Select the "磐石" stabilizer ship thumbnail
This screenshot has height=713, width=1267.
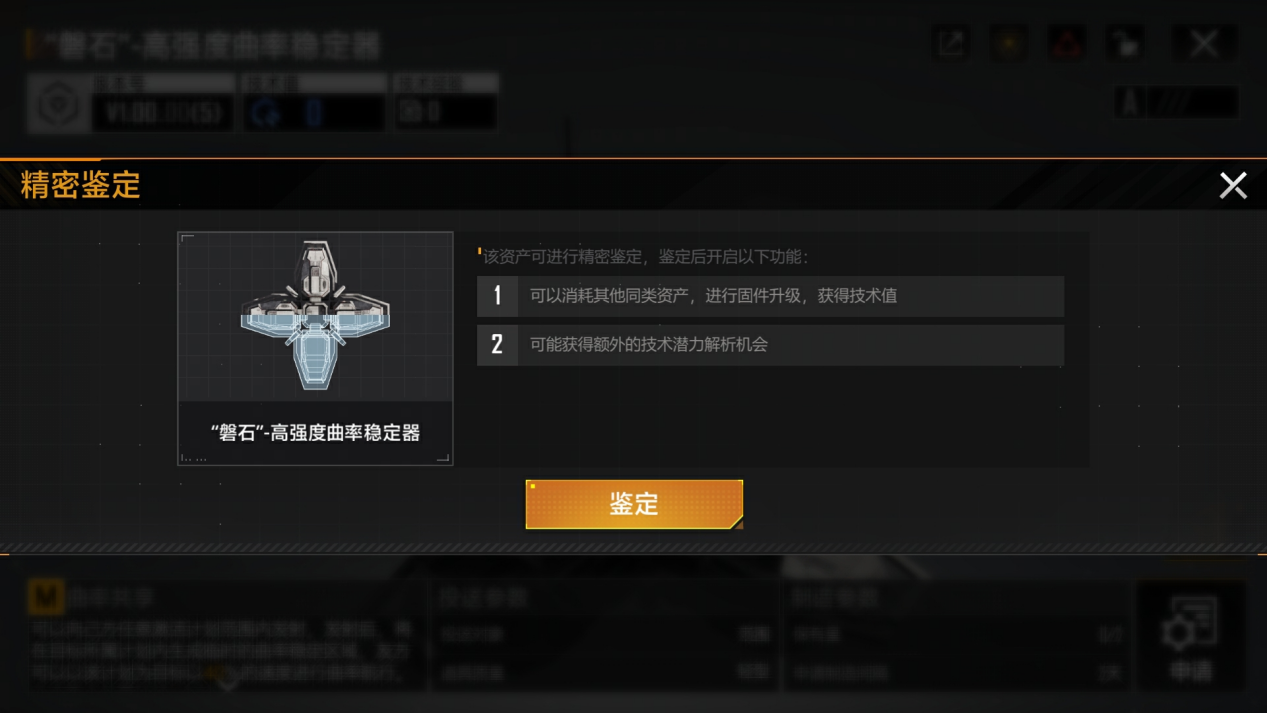point(315,348)
